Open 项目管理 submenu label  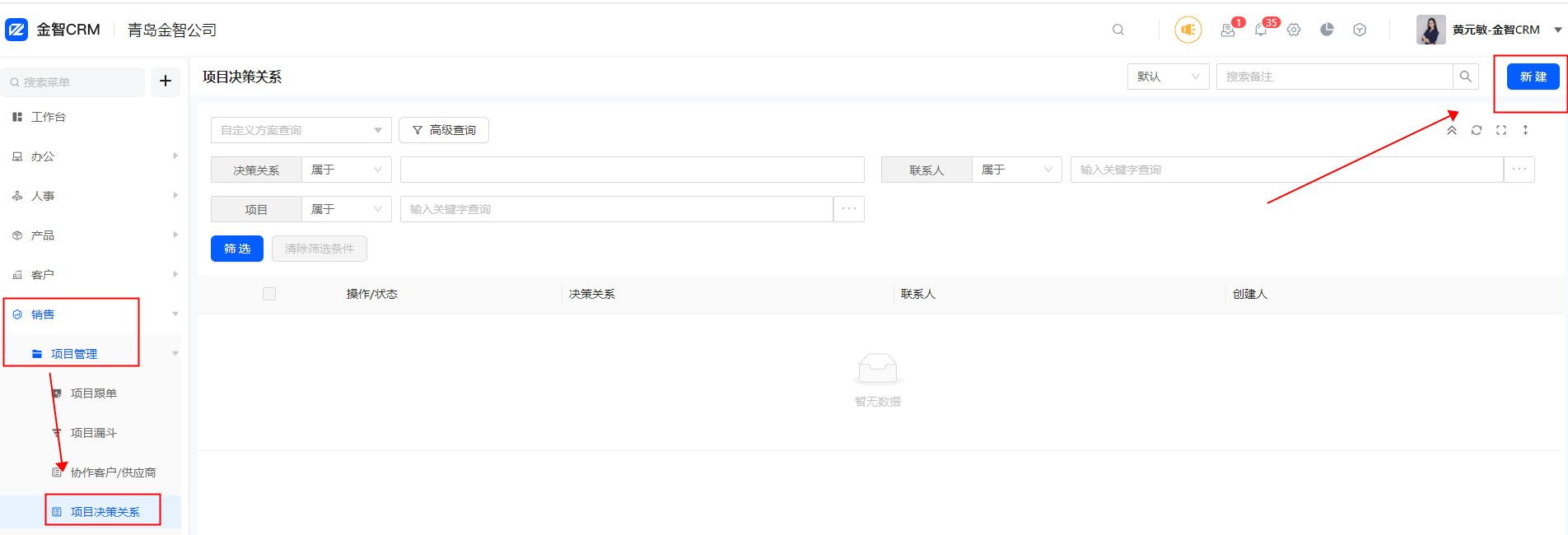click(x=74, y=354)
